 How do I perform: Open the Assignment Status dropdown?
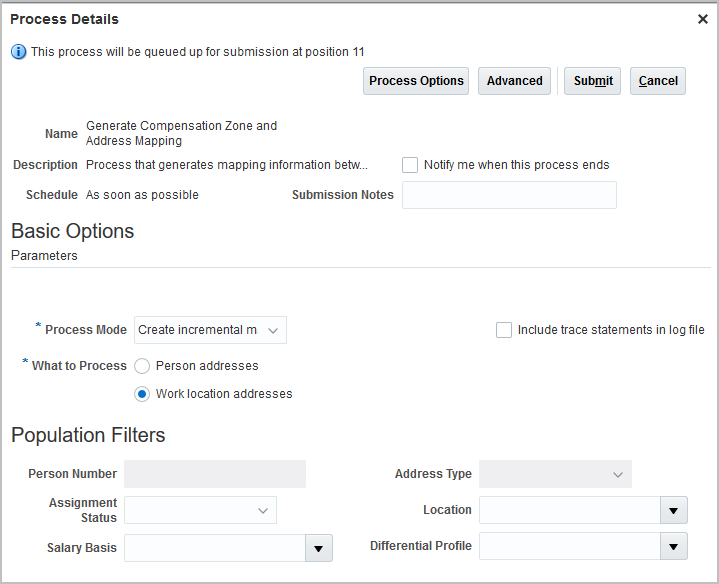pyautogui.click(x=263, y=511)
